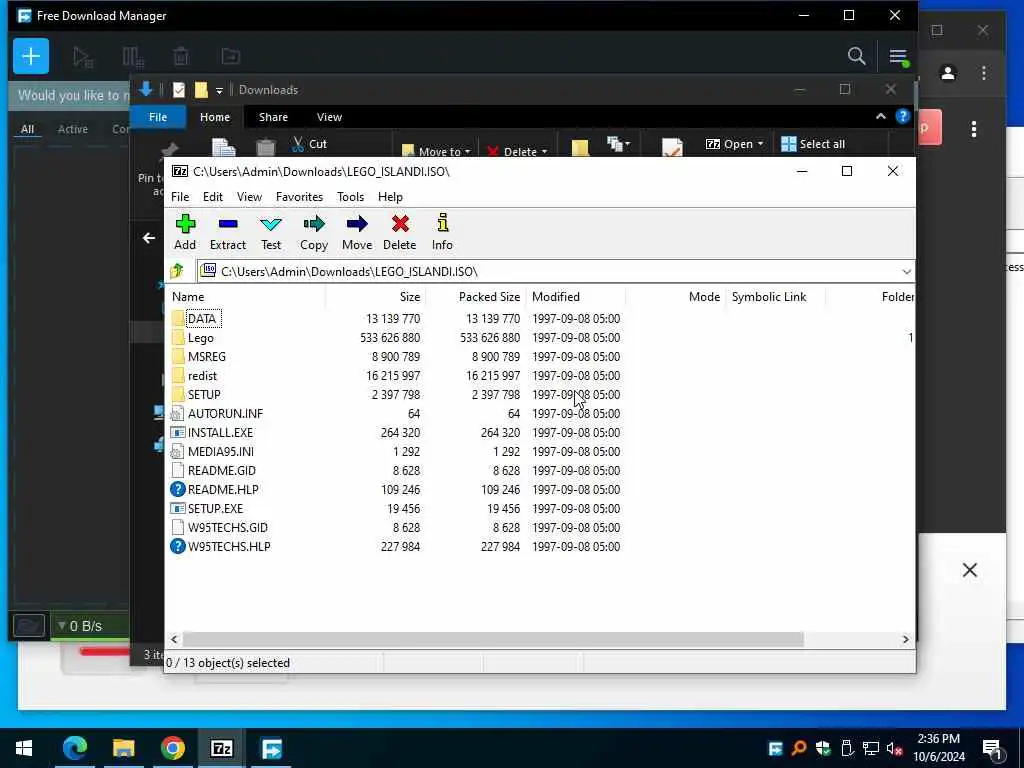This screenshot has width=1024, height=768.
Task: Sort by the Packed Size column header
Action: point(475,296)
